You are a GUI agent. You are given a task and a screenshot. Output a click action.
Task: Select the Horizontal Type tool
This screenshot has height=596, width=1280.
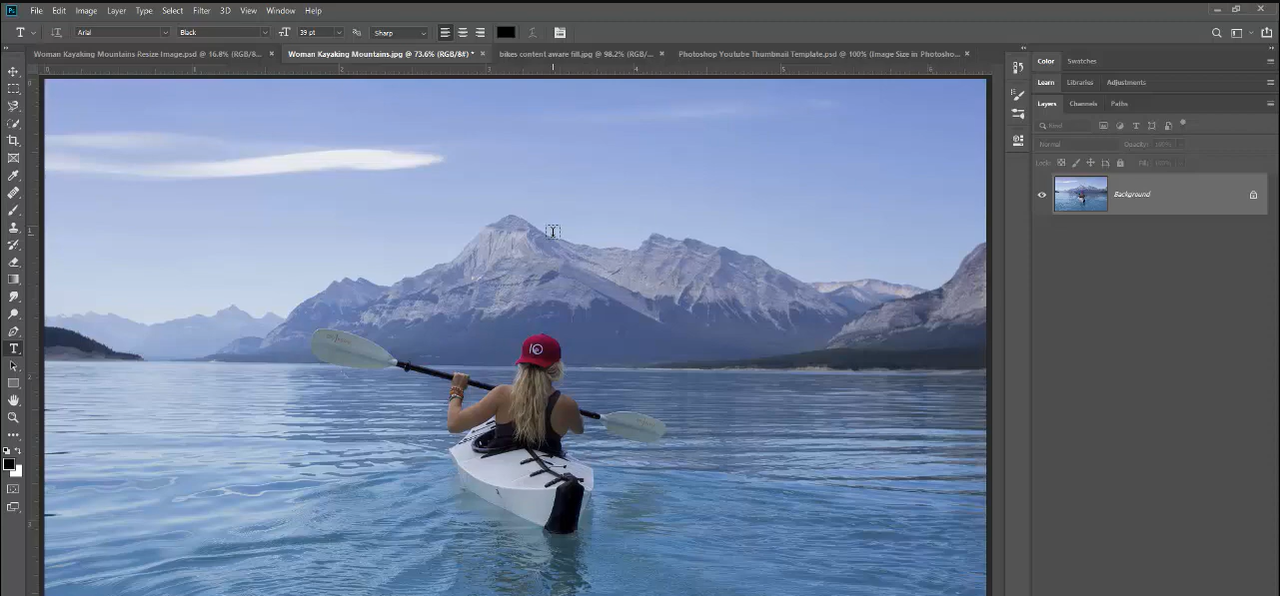[x=13, y=348]
